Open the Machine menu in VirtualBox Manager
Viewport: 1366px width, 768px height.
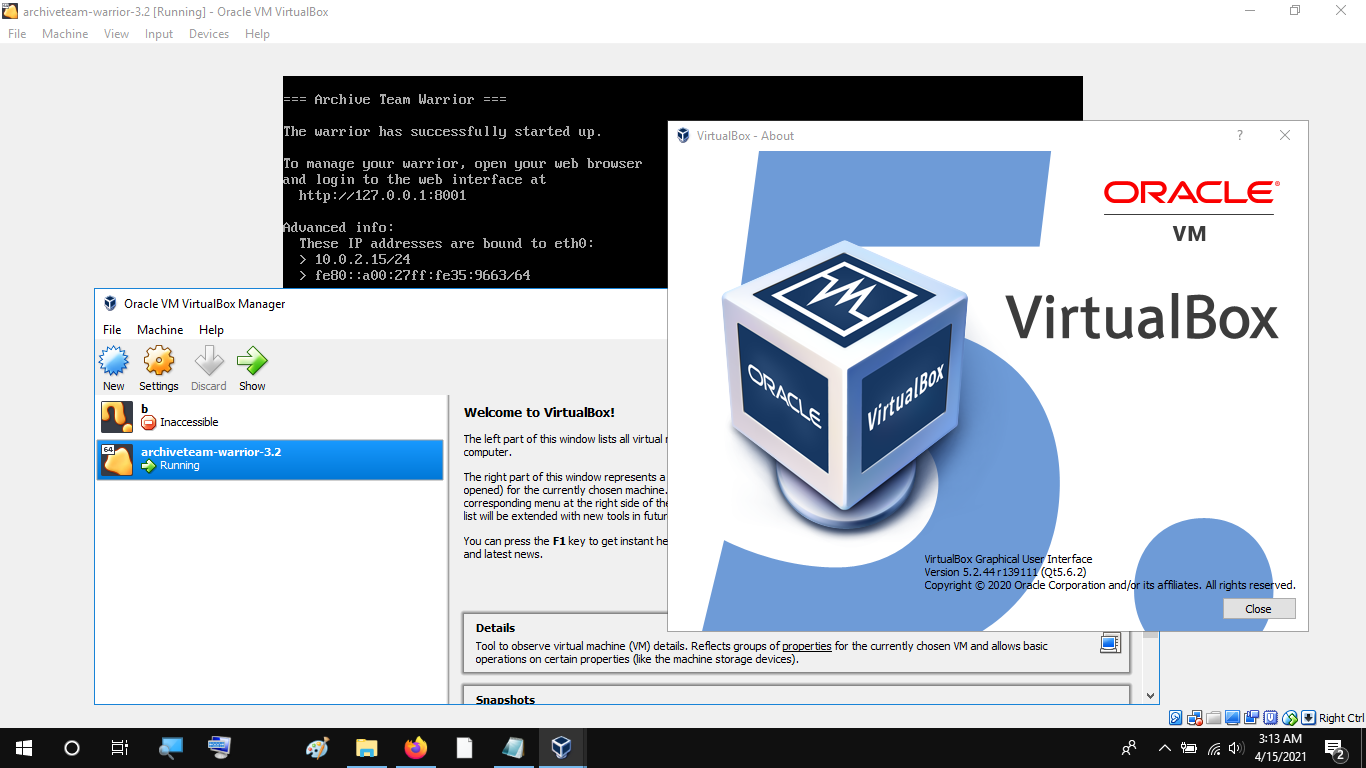coord(160,329)
